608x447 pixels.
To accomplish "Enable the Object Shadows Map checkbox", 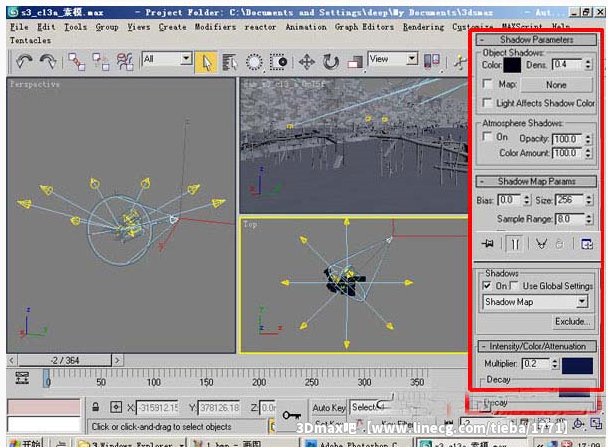I will [x=487, y=84].
